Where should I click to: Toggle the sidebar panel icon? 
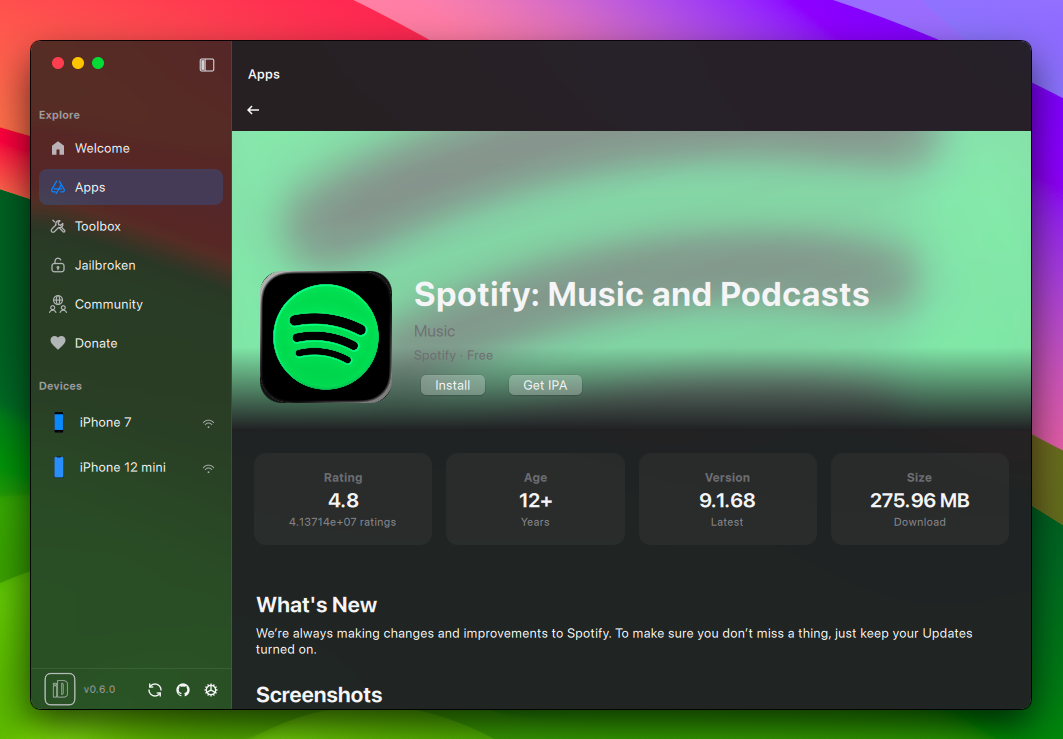coord(207,64)
